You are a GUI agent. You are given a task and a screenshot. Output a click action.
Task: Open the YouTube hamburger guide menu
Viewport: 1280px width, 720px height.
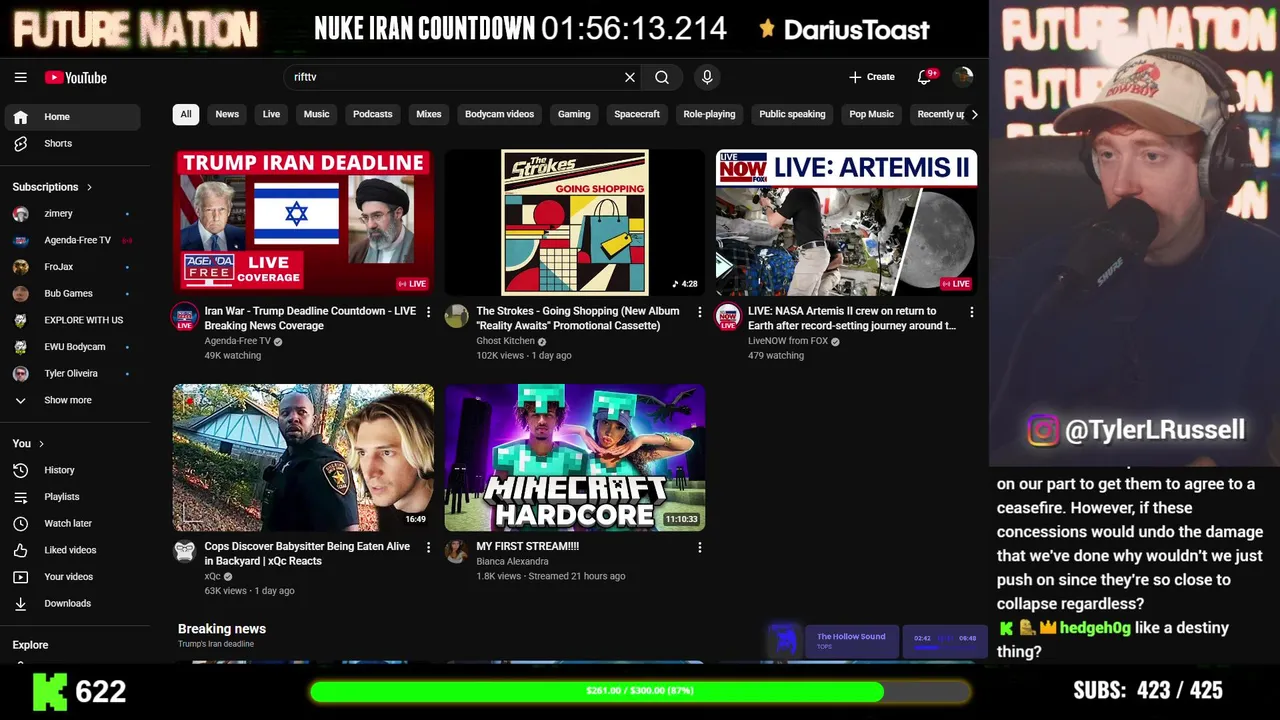coord(20,77)
